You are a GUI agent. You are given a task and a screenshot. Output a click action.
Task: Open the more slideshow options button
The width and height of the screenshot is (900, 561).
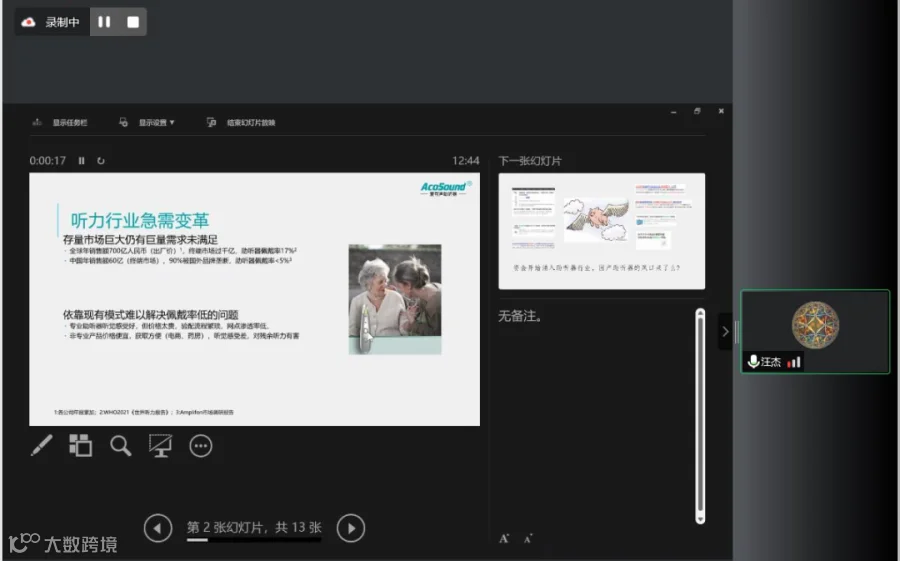pyautogui.click(x=201, y=446)
